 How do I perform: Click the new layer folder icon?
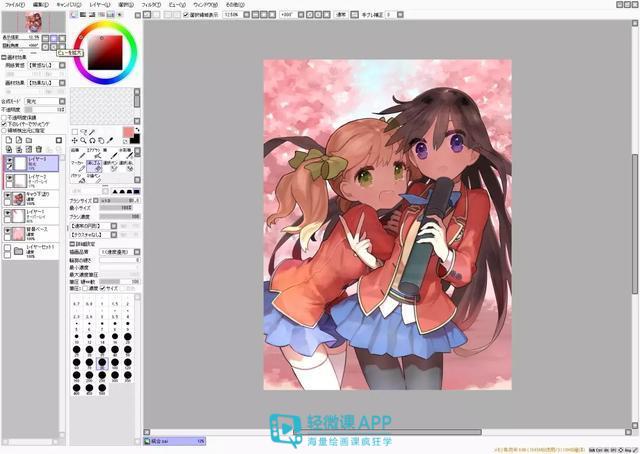29,140
